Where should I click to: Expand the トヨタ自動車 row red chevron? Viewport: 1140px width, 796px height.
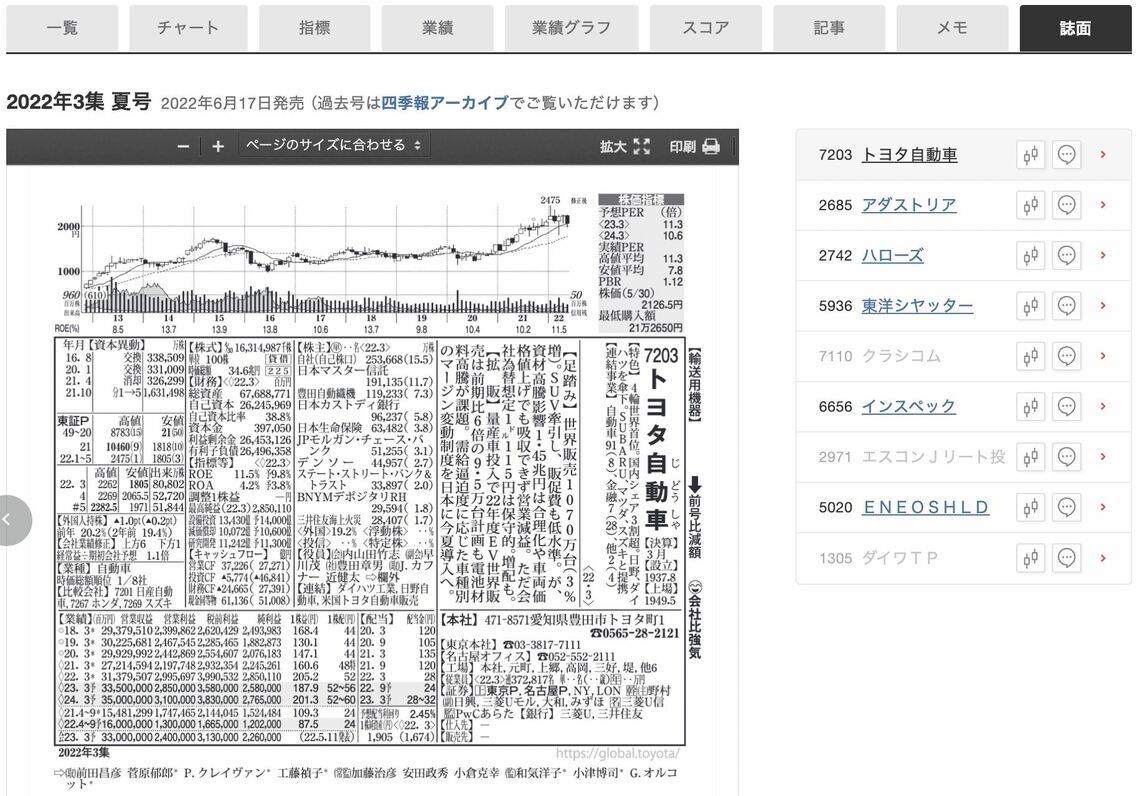point(1103,155)
